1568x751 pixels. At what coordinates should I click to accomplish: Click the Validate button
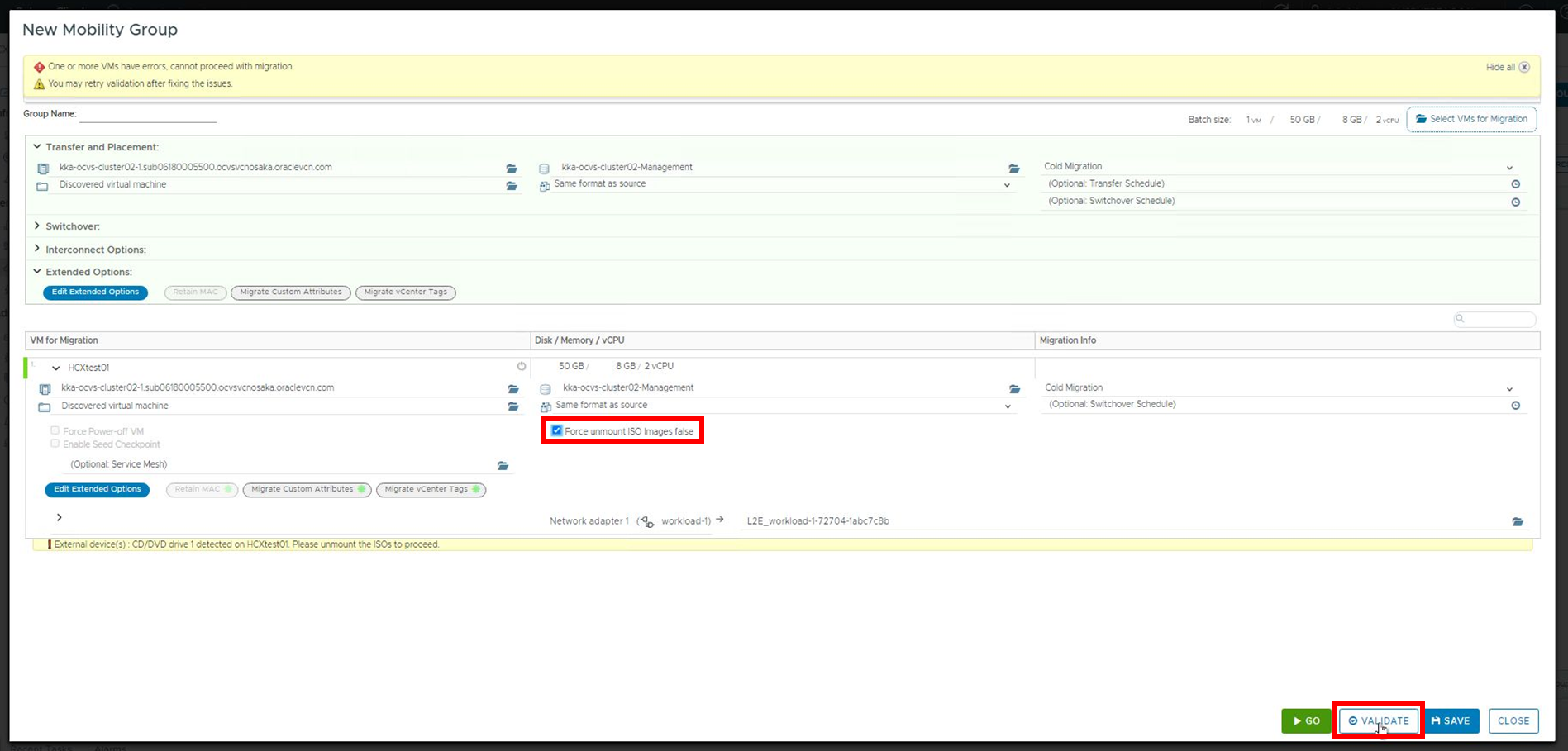(x=1378, y=720)
